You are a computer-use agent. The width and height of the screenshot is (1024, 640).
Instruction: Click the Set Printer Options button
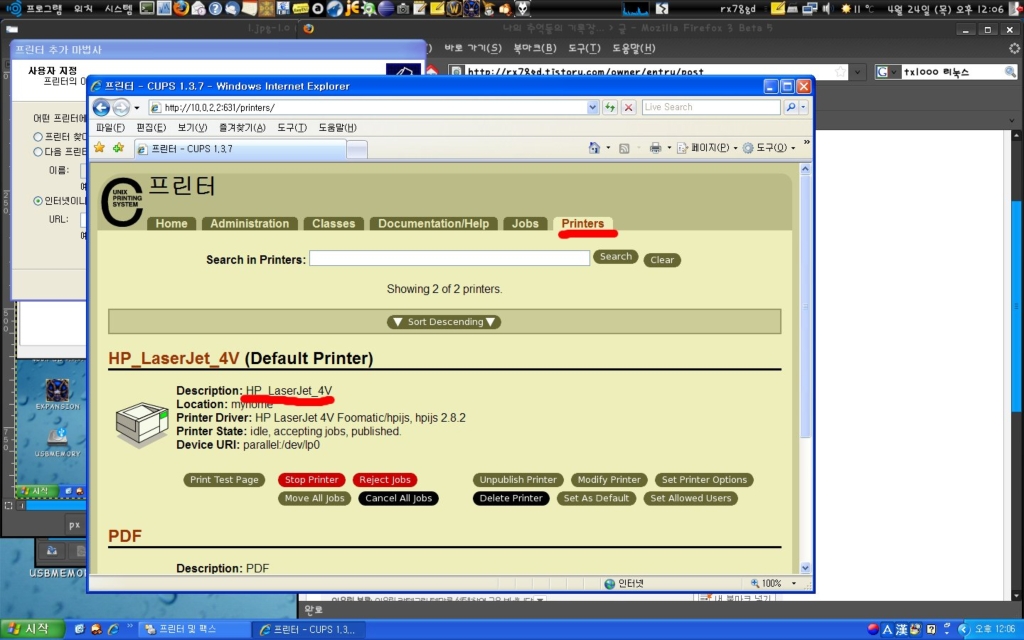(704, 480)
